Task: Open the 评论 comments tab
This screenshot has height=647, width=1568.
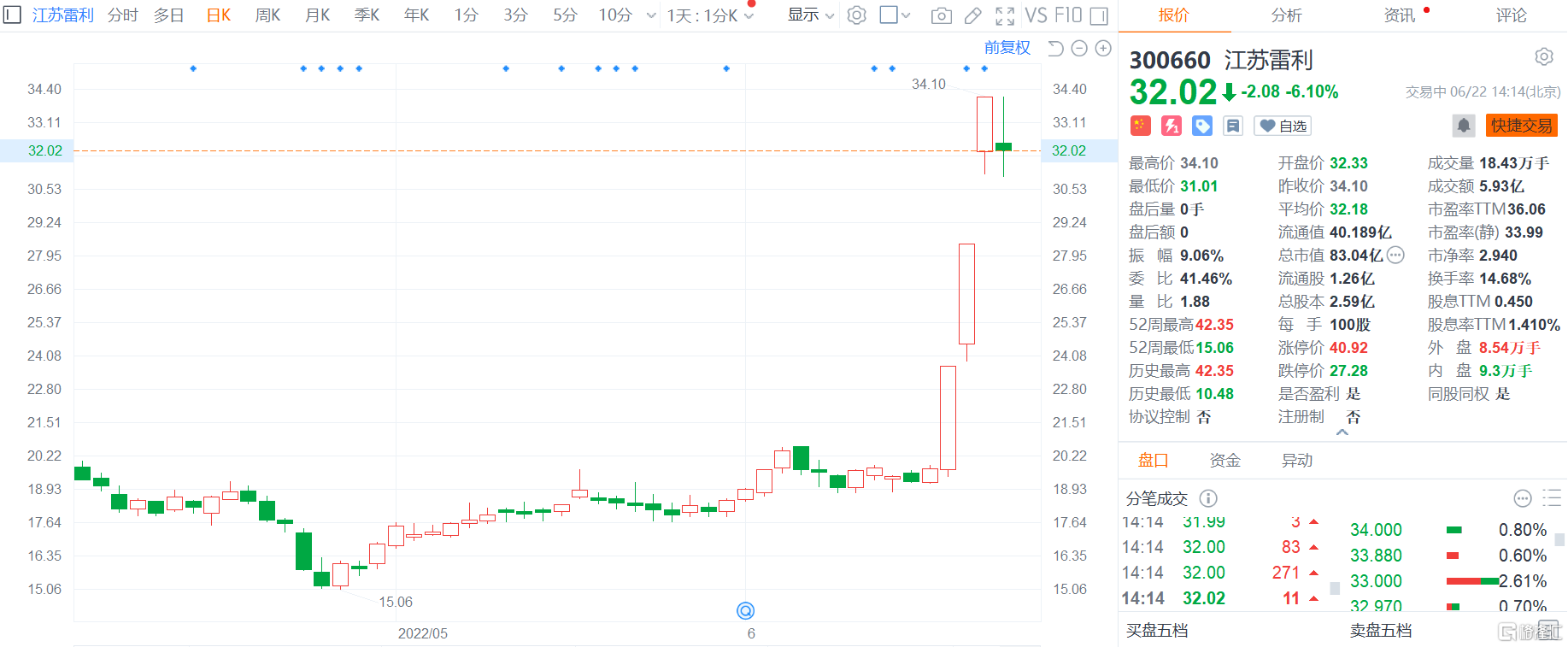Action: [x=1512, y=15]
